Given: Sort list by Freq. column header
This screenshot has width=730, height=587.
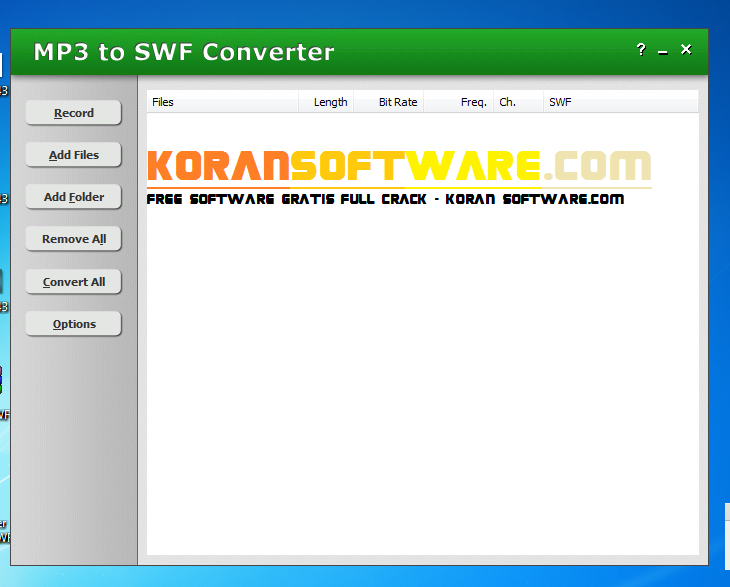Looking at the screenshot, I should click(x=459, y=102).
